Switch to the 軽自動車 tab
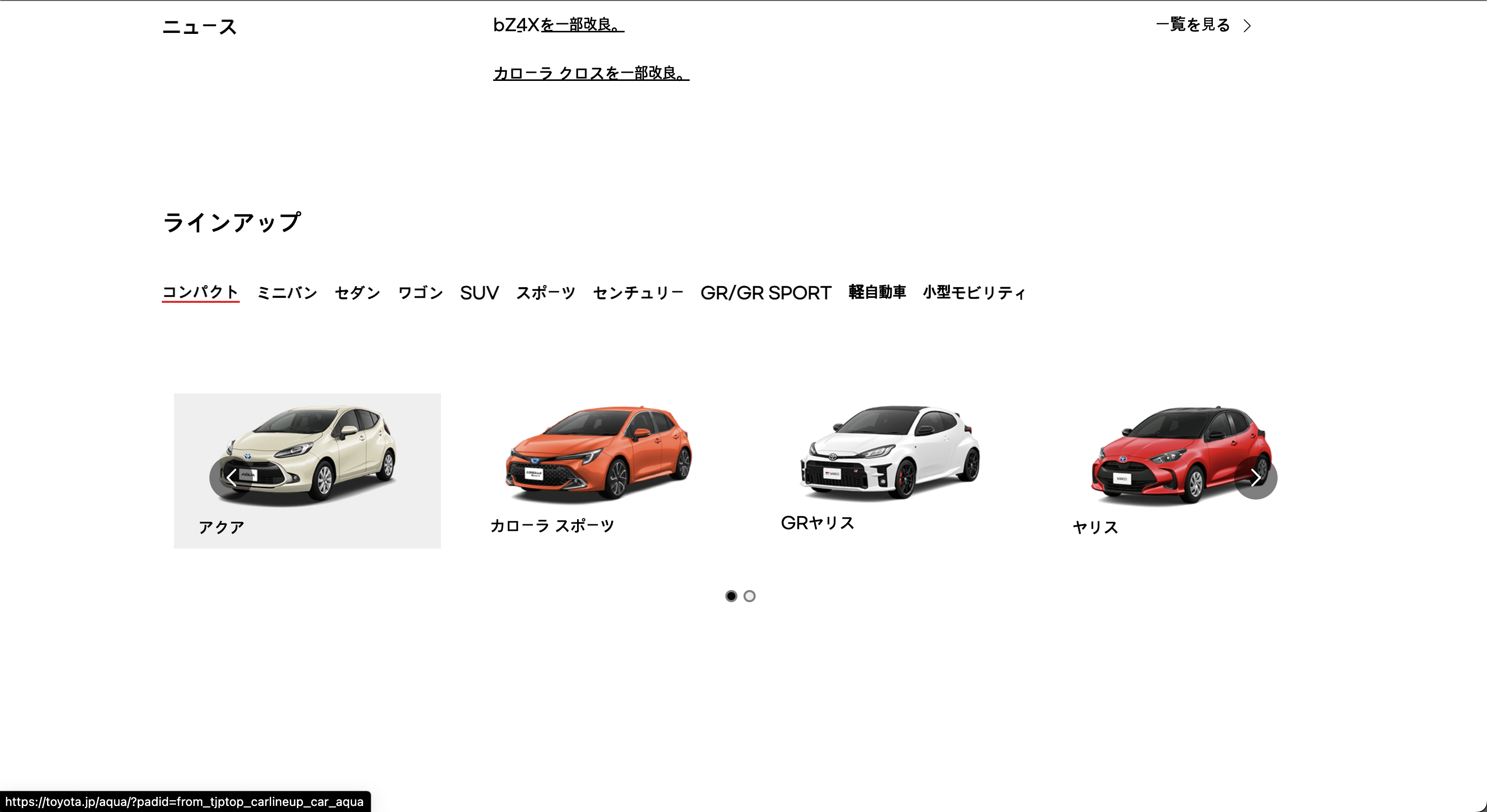This screenshot has height=812, width=1487. tap(877, 293)
